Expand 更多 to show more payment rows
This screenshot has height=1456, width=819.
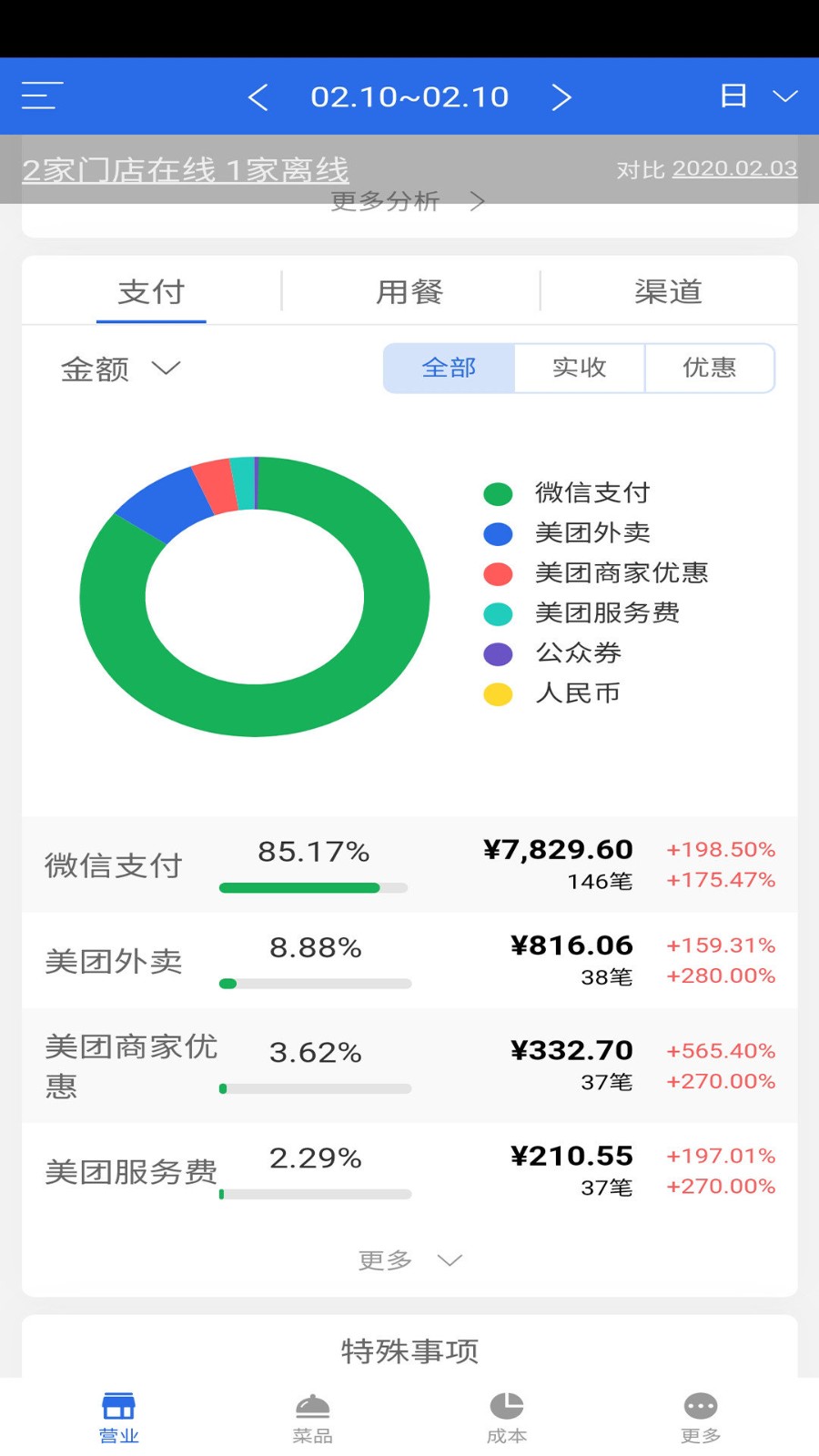(409, 1260)
